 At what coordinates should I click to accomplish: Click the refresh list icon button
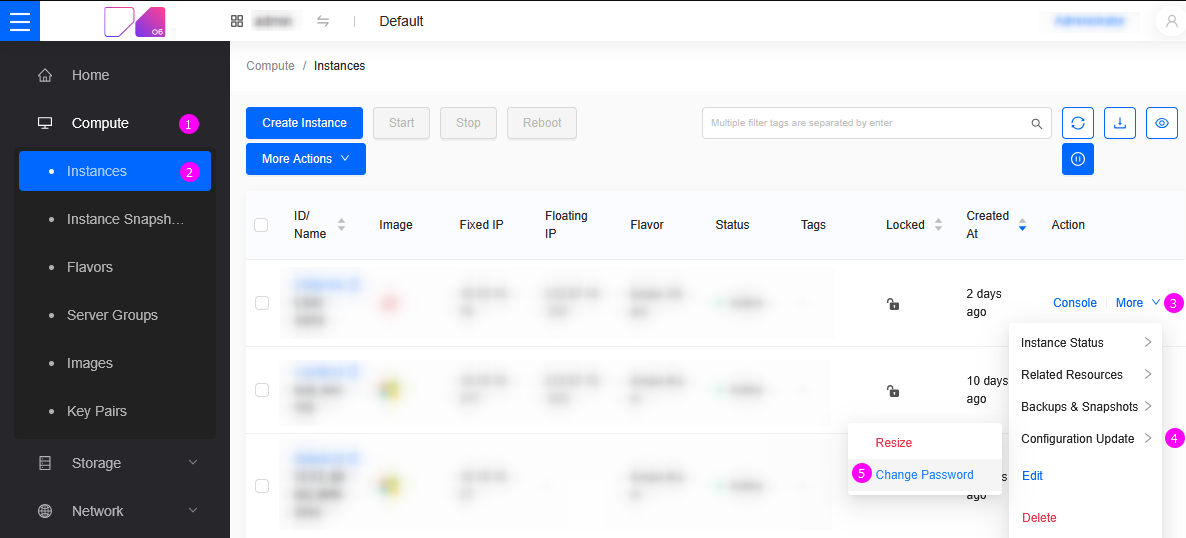click(x=1078, y=123)
